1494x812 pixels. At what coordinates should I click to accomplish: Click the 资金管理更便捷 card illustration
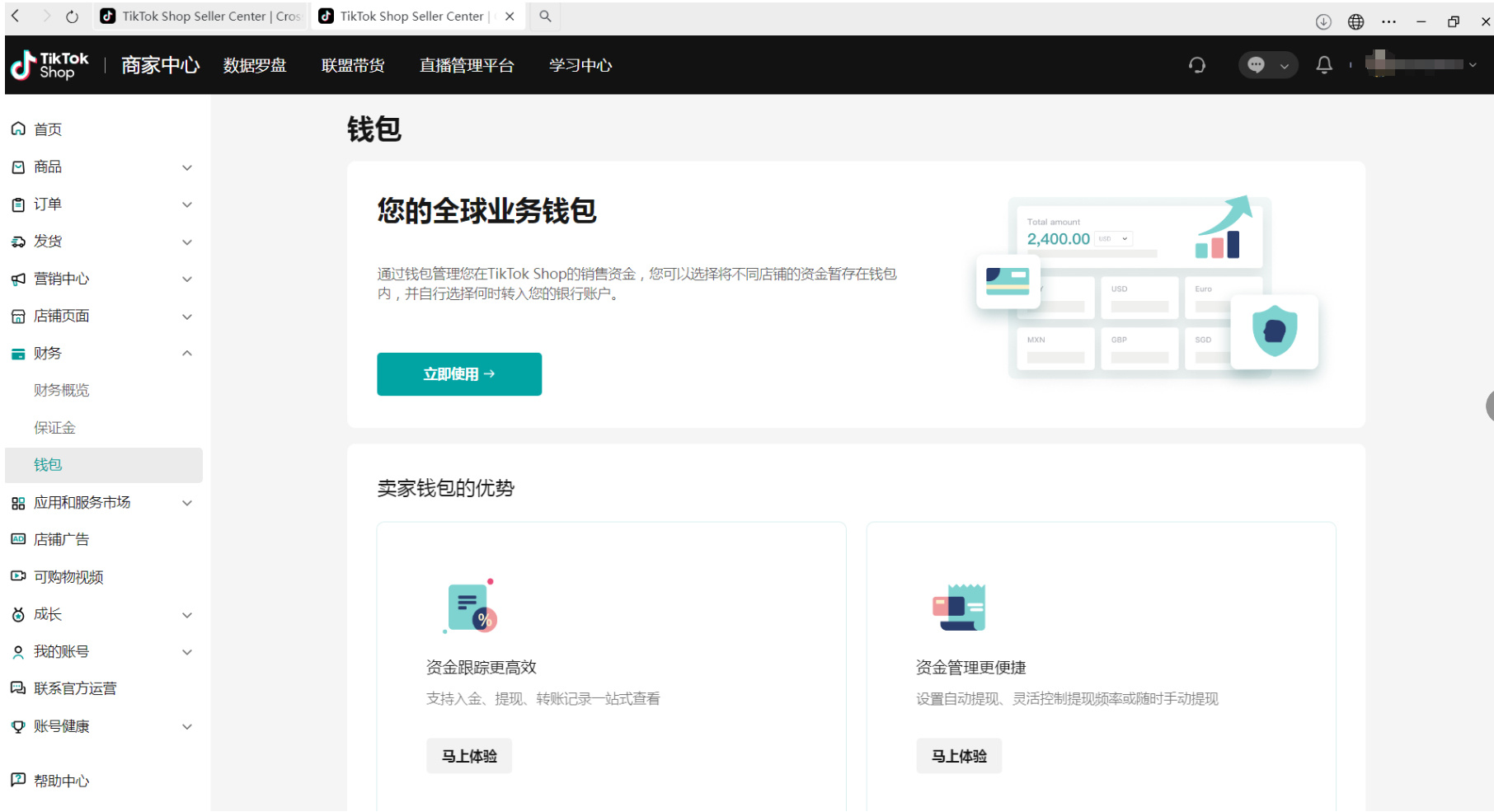pos(959,608)
